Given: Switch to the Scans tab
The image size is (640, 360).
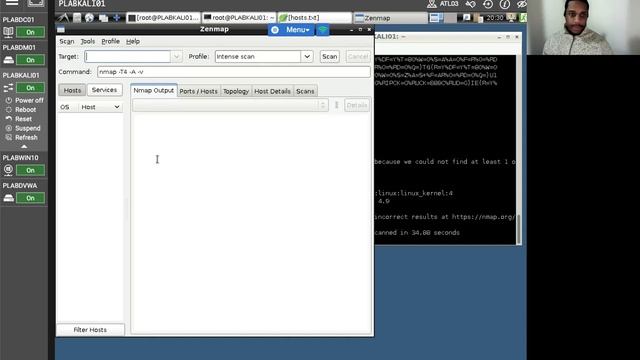Looking at the screenshot, I should pyautogui.click(x=305, y=91).
